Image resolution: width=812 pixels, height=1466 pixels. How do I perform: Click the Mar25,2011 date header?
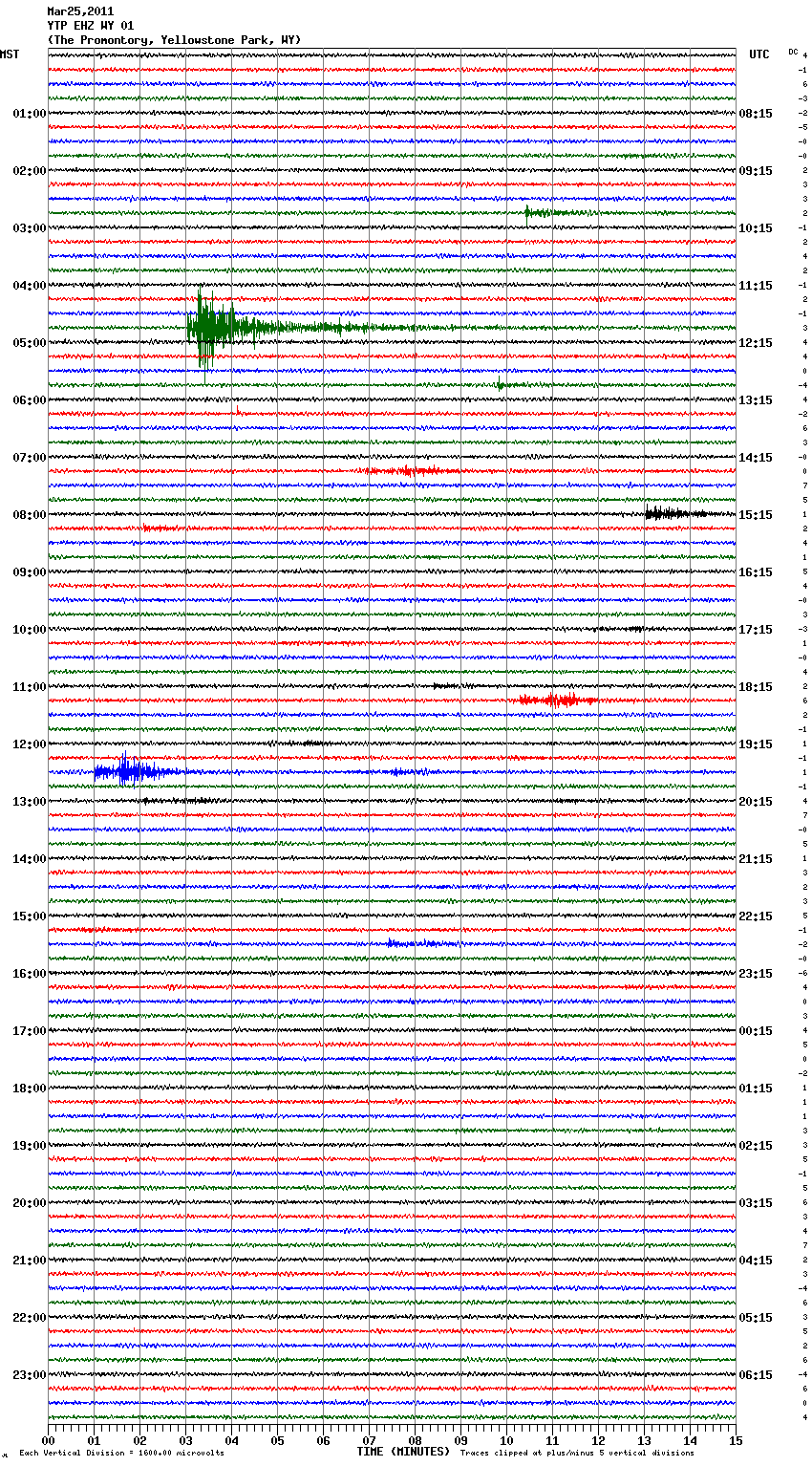(x=80, y=11)
